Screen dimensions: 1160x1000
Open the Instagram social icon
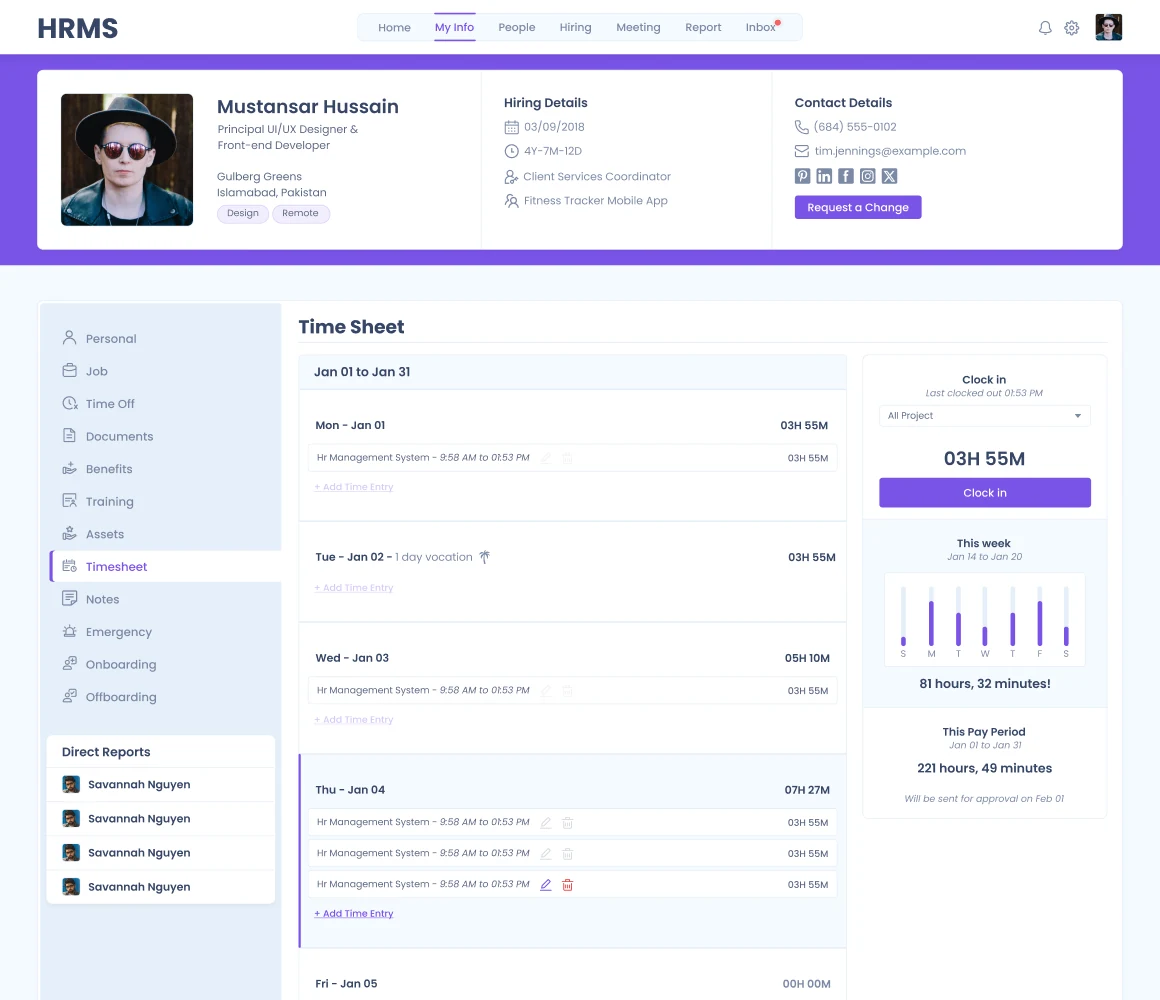(x=868, y=176)
